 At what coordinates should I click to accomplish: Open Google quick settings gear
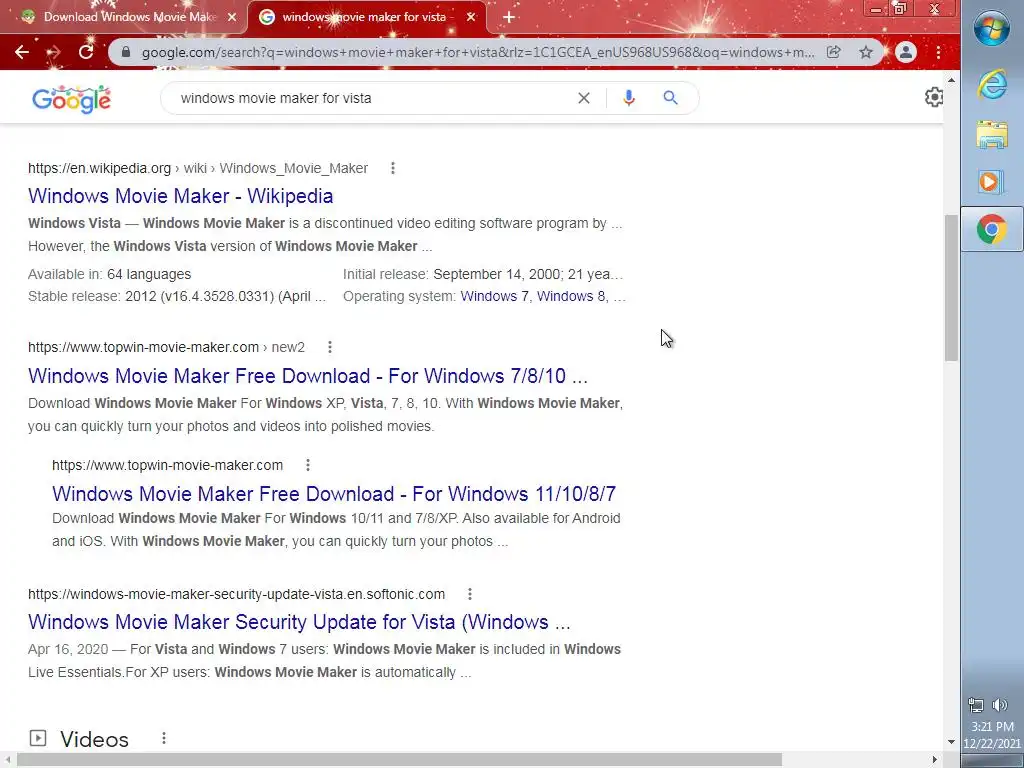point(934,97)
